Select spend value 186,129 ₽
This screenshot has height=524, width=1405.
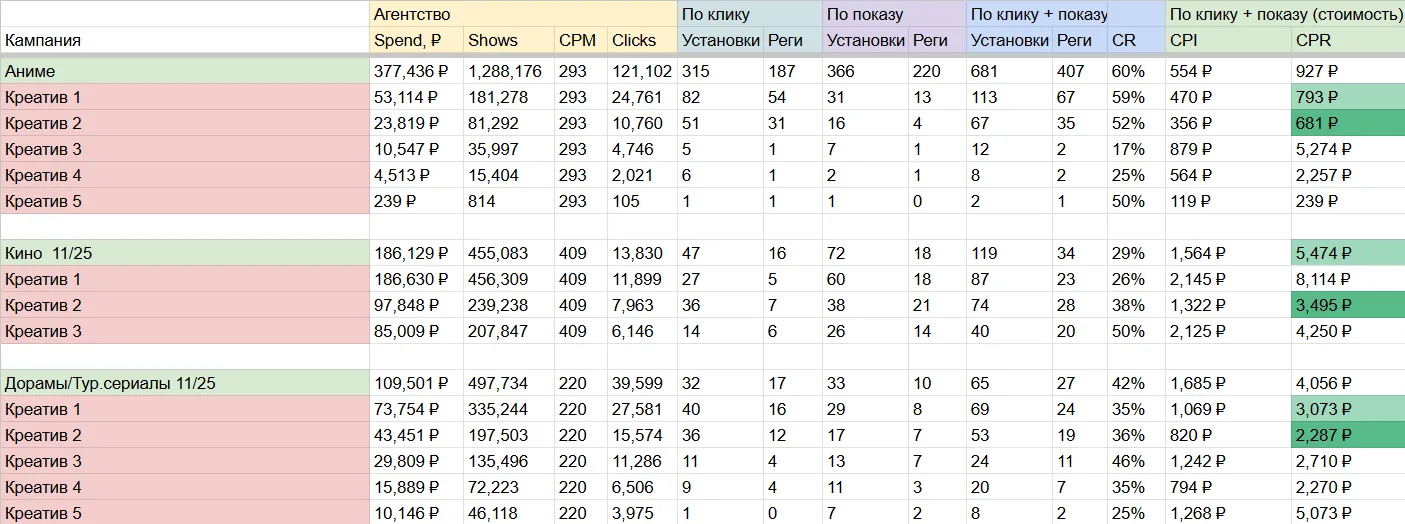416,253
